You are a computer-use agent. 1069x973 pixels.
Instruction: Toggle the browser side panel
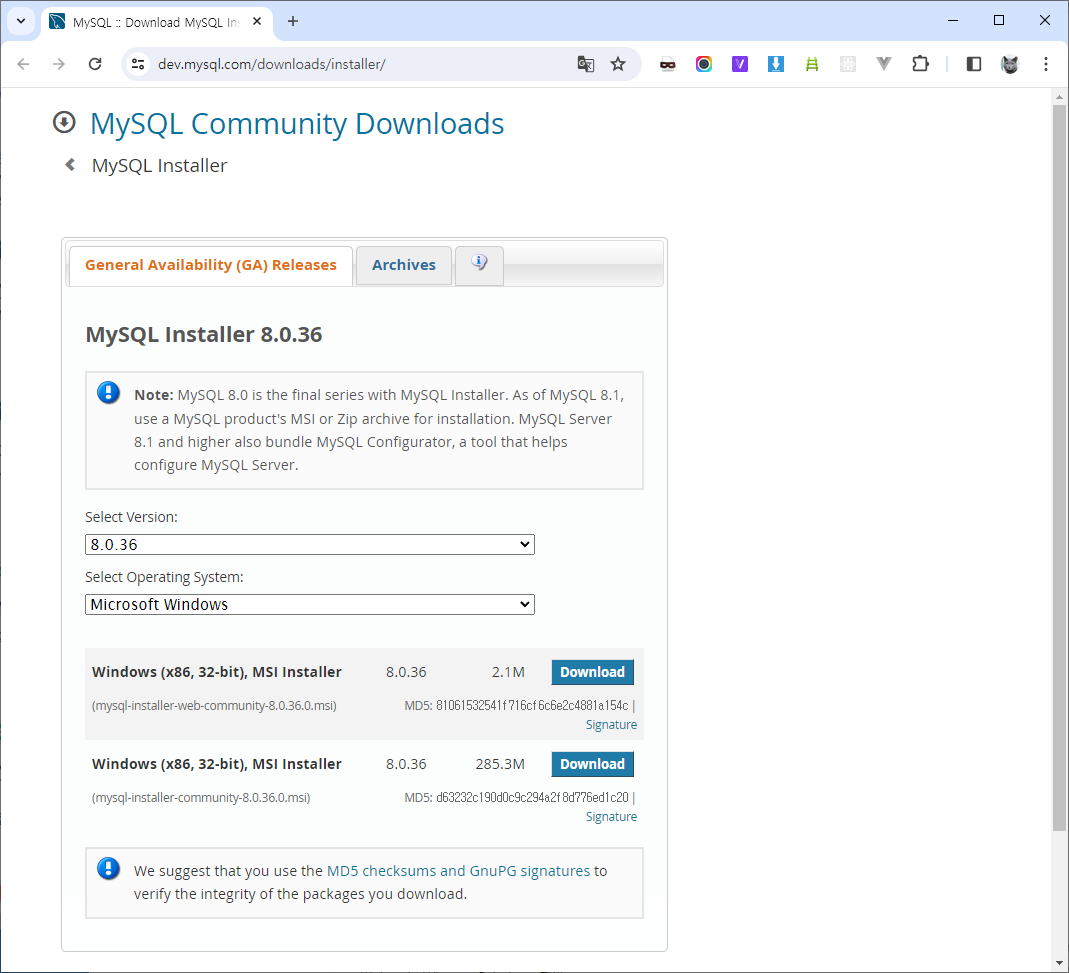click(974, 64)
